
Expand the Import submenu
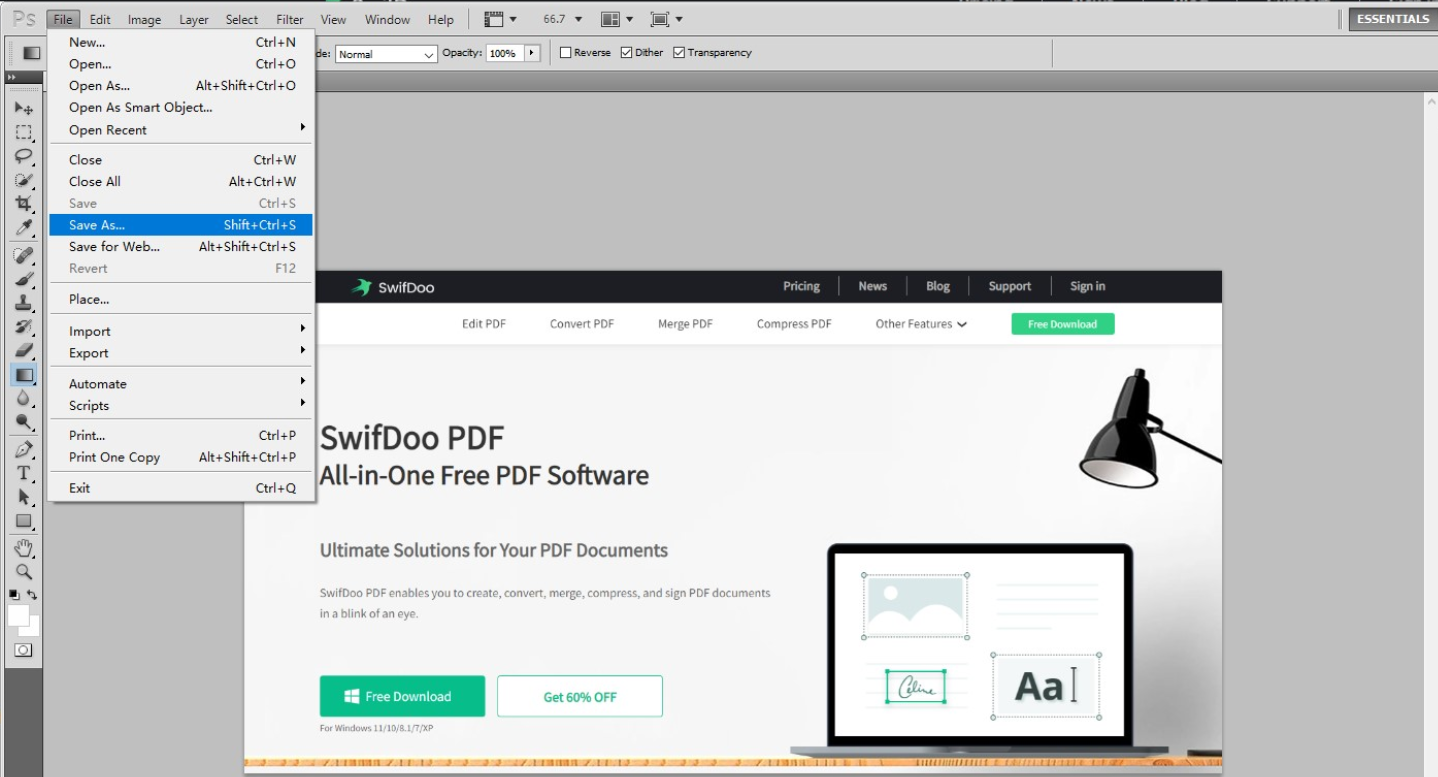click(182, 331)
